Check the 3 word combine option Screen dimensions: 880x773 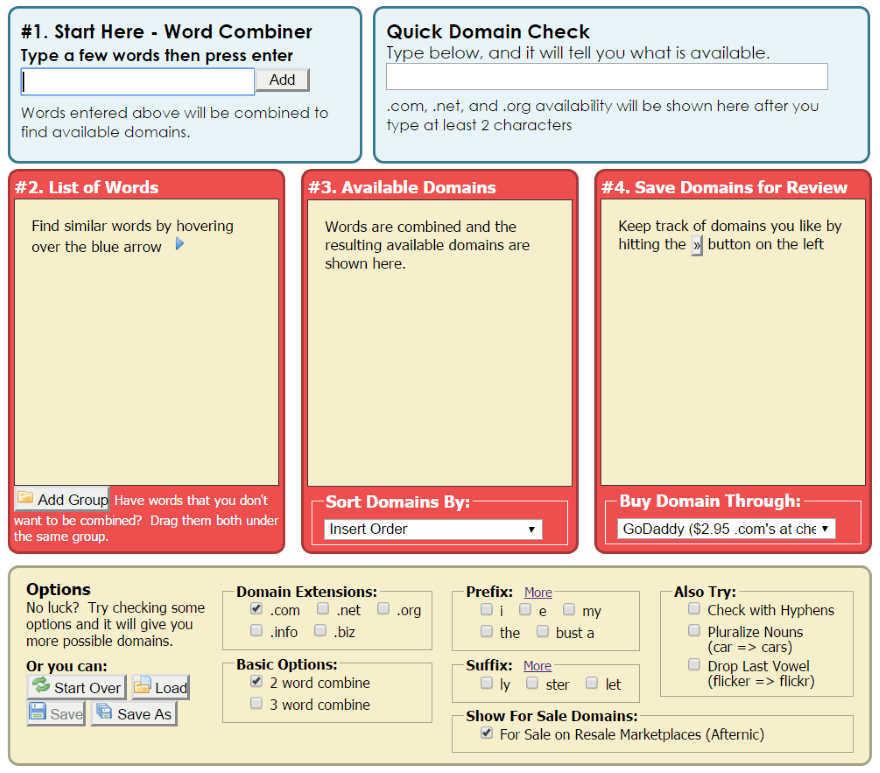coord(256,703)
